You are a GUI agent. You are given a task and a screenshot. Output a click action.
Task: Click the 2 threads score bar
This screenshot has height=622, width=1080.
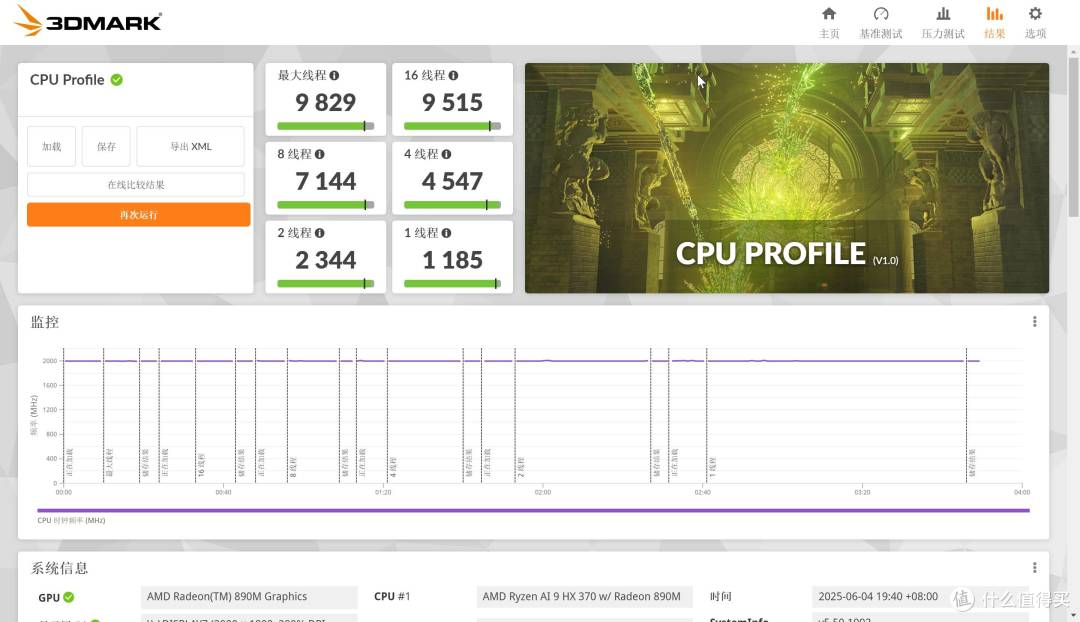click(x=326, y=283)
